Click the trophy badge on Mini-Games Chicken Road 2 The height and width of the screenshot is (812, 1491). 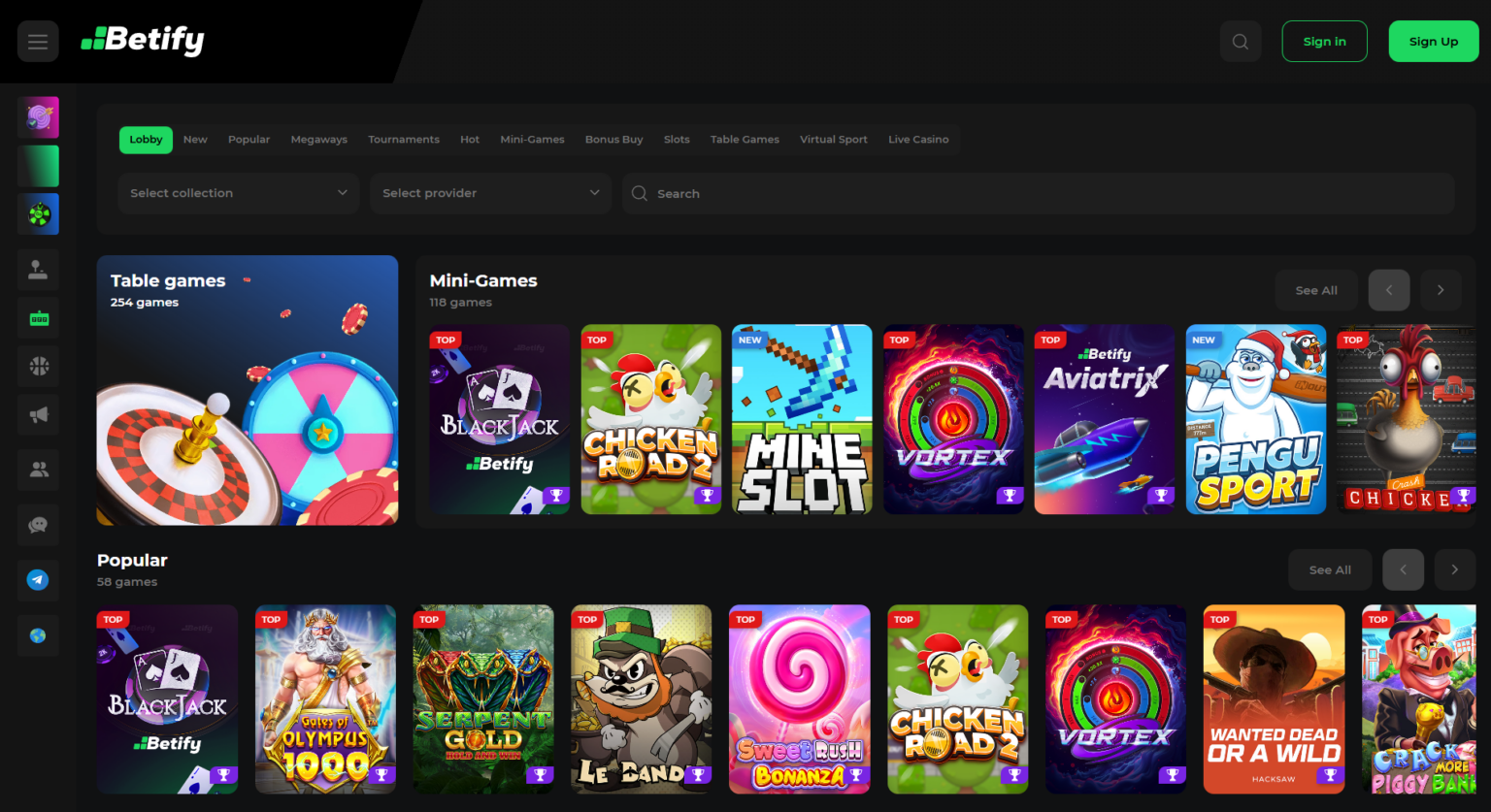pos(708,496)
